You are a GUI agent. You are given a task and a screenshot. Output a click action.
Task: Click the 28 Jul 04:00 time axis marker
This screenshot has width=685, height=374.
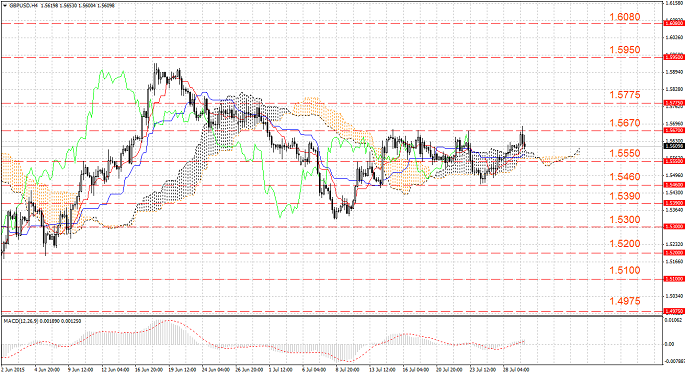[516, 370]
